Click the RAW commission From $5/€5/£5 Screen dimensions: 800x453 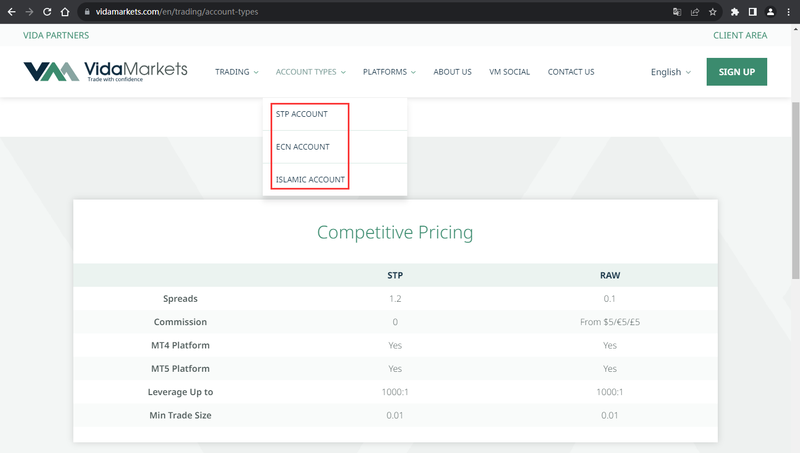point(610,322)
